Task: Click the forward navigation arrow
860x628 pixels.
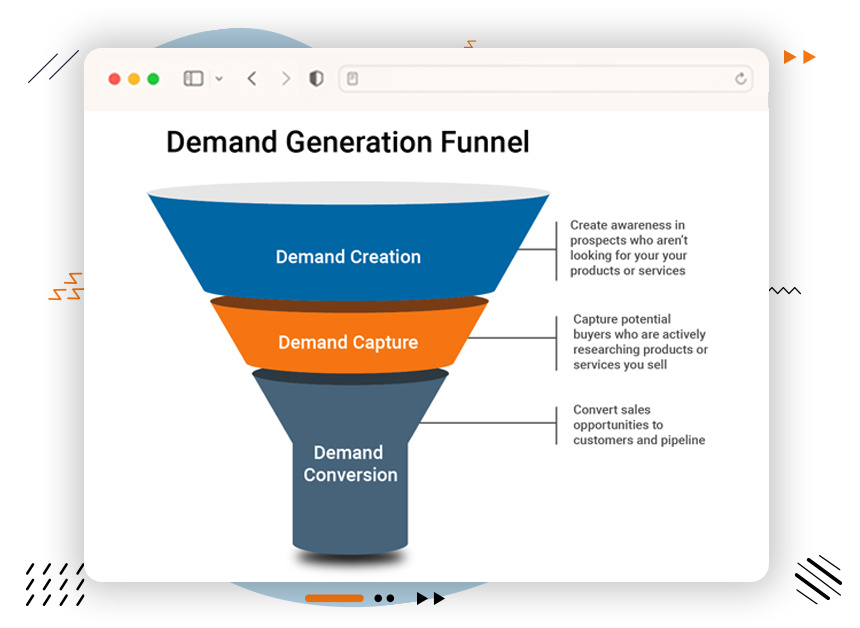Action: 287,78
